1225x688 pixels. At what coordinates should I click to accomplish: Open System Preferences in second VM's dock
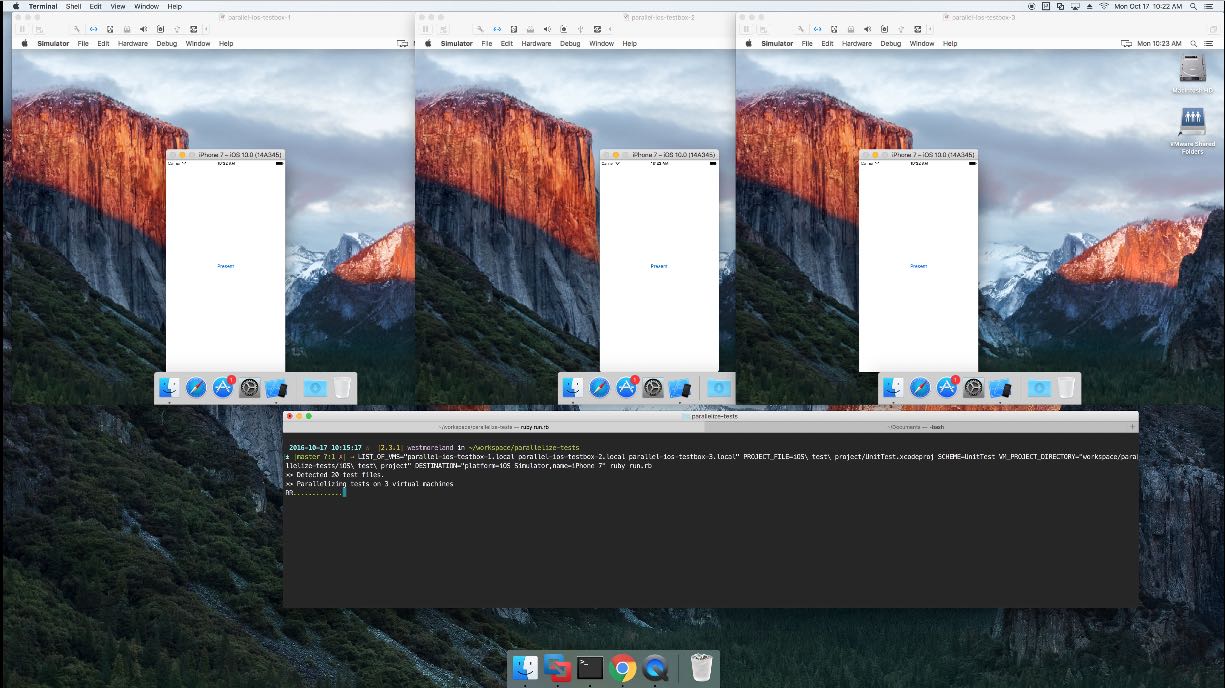pyautogui.click(x=653, y=388)
